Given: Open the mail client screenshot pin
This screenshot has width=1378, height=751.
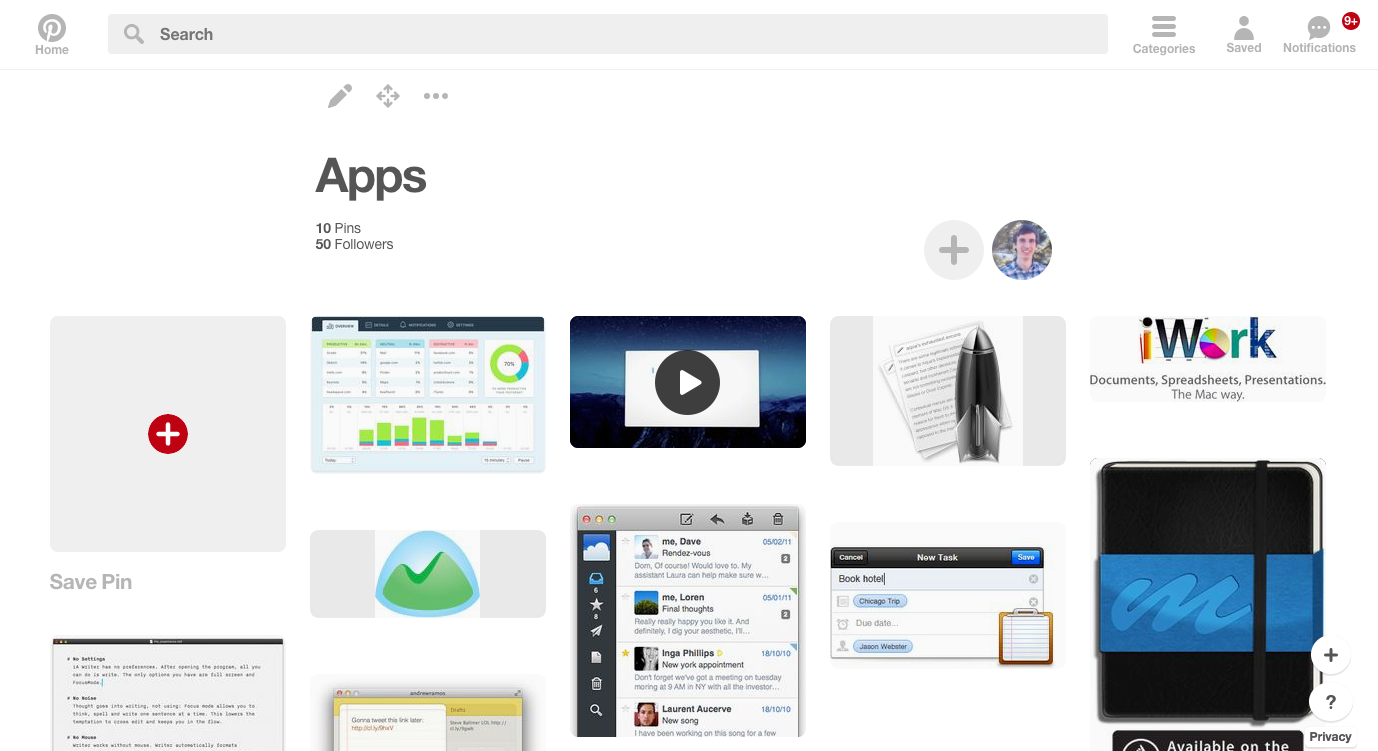Looking at the screenshot, I should (x=688, y=621).
